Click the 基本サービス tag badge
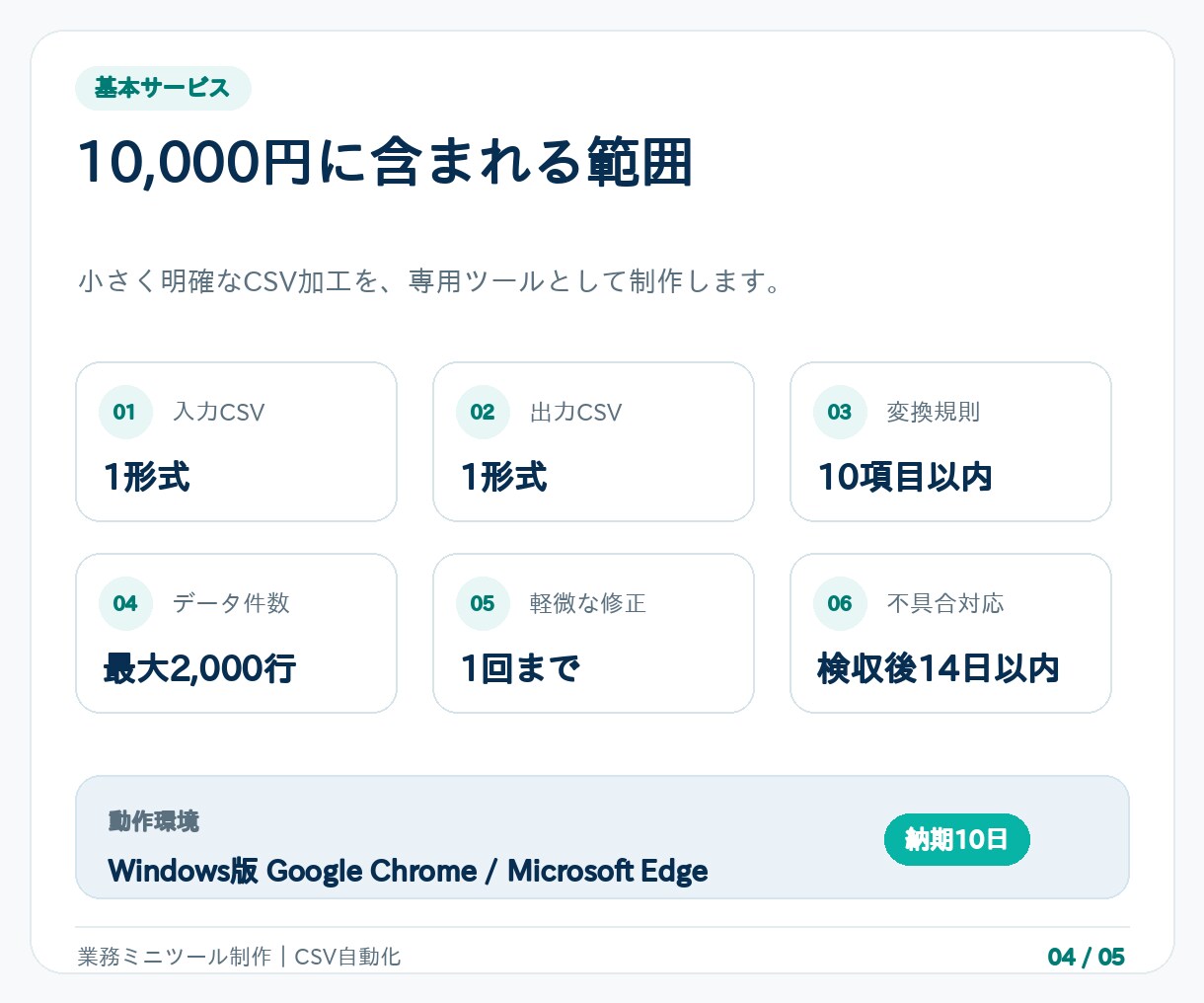1204x1003 pixels. pos(163,88)
